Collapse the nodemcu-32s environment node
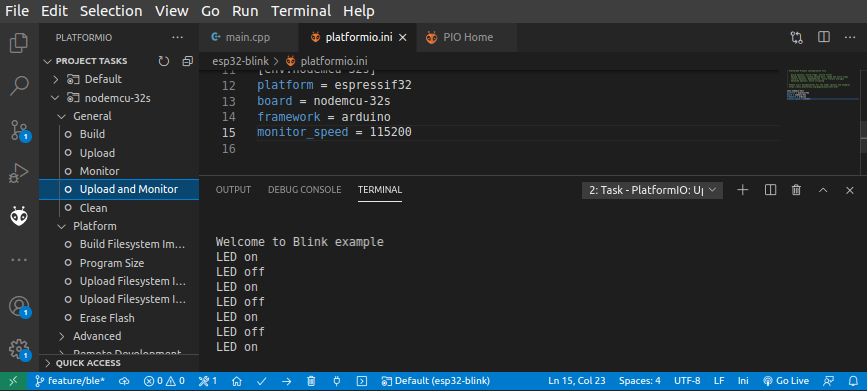Screen dimensions: 867x391 55,98
